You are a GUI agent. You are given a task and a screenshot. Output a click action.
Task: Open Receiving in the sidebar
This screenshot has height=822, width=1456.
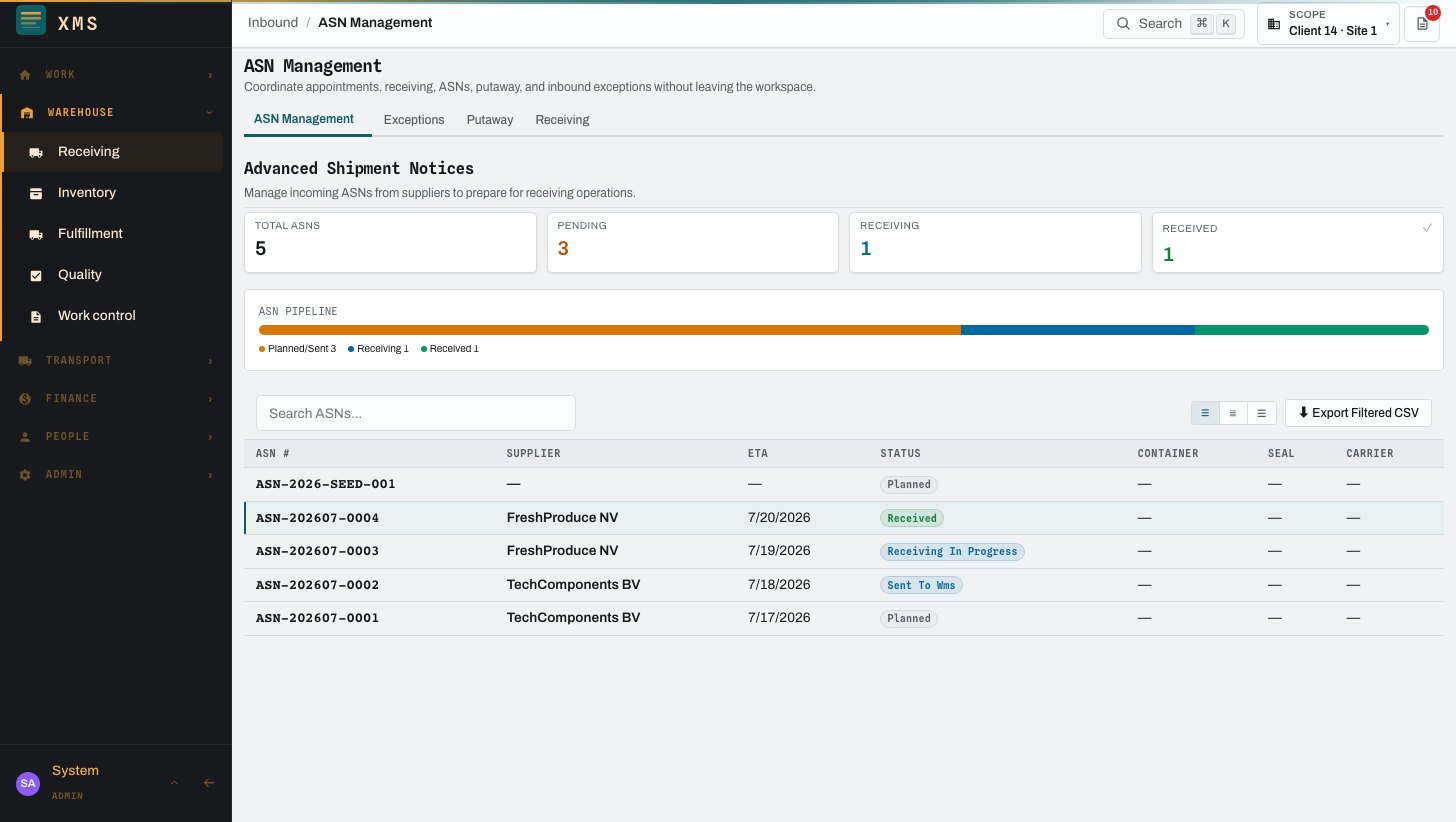coord(113,152)
